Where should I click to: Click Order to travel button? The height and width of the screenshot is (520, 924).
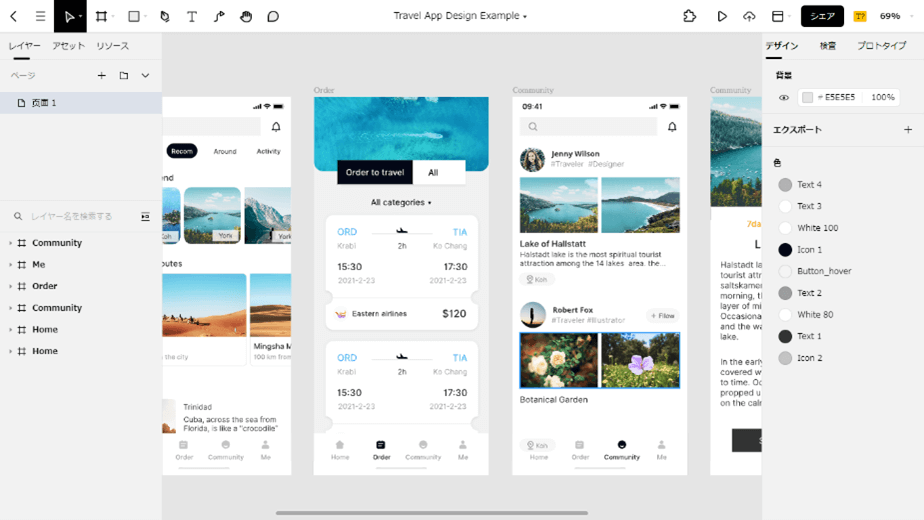(x=375, y=172)
